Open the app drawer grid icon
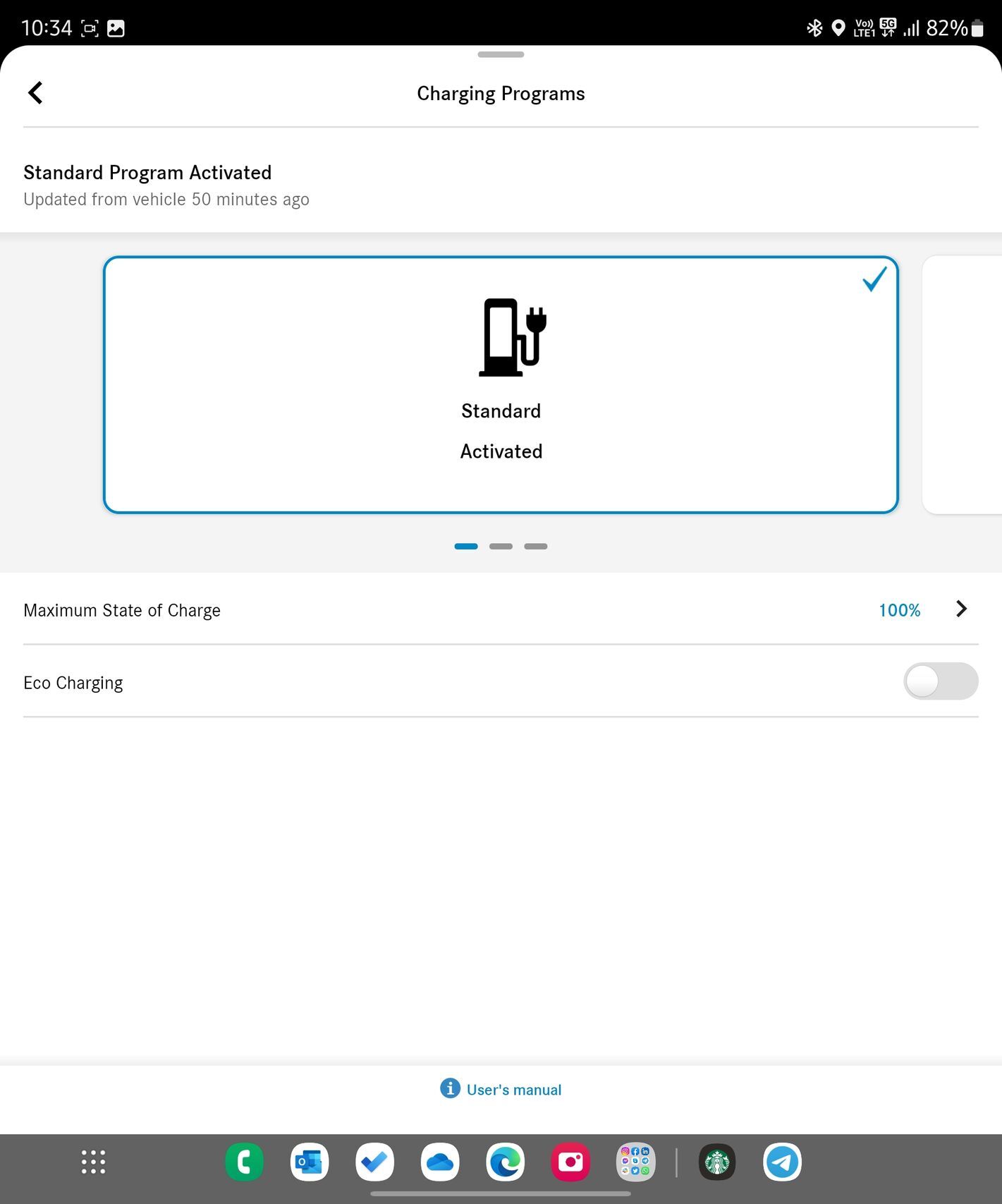1002x1204 pixels. click(x=93, y=1162)
